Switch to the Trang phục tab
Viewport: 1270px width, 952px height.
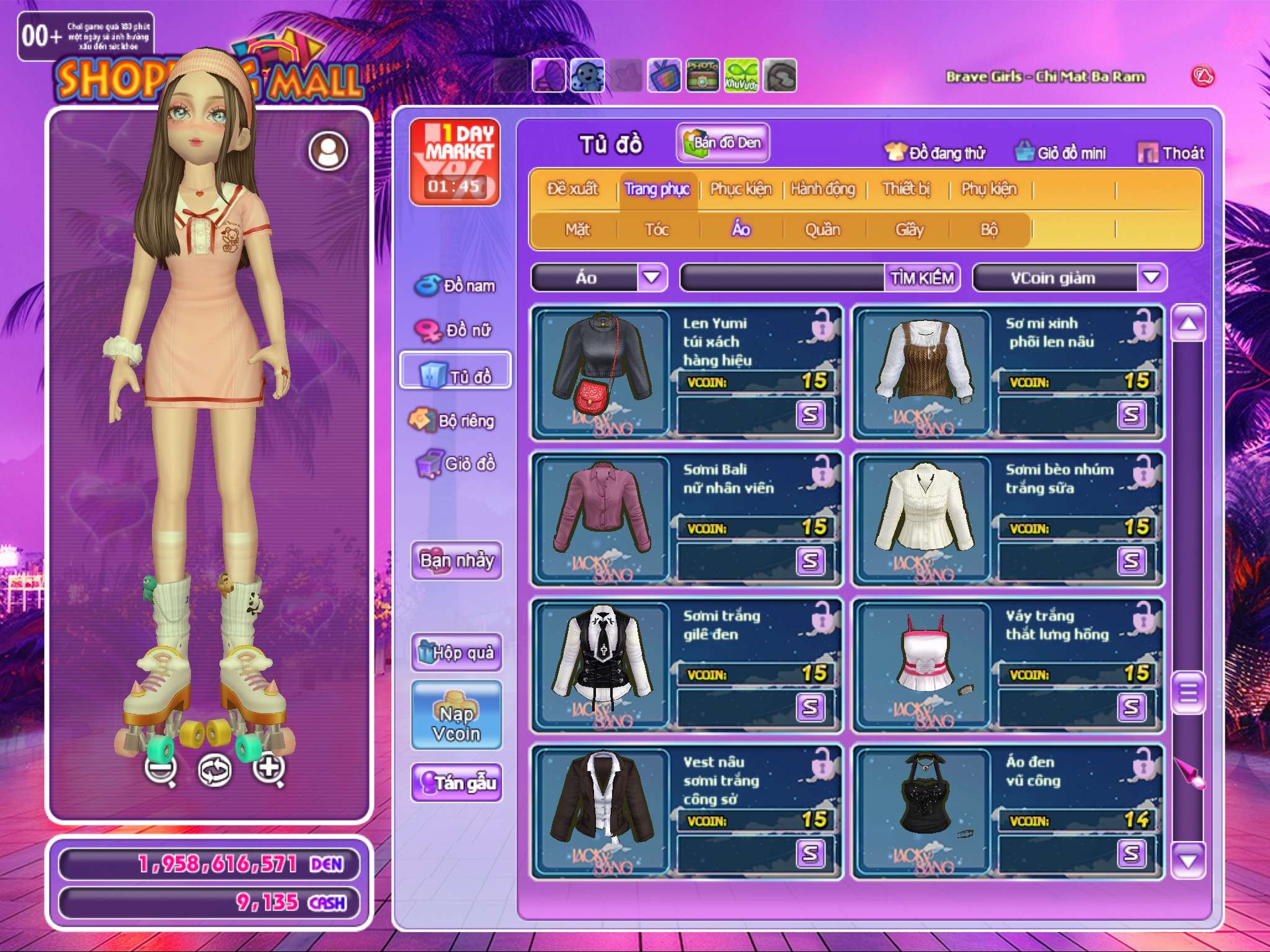(x=657, y=189)
